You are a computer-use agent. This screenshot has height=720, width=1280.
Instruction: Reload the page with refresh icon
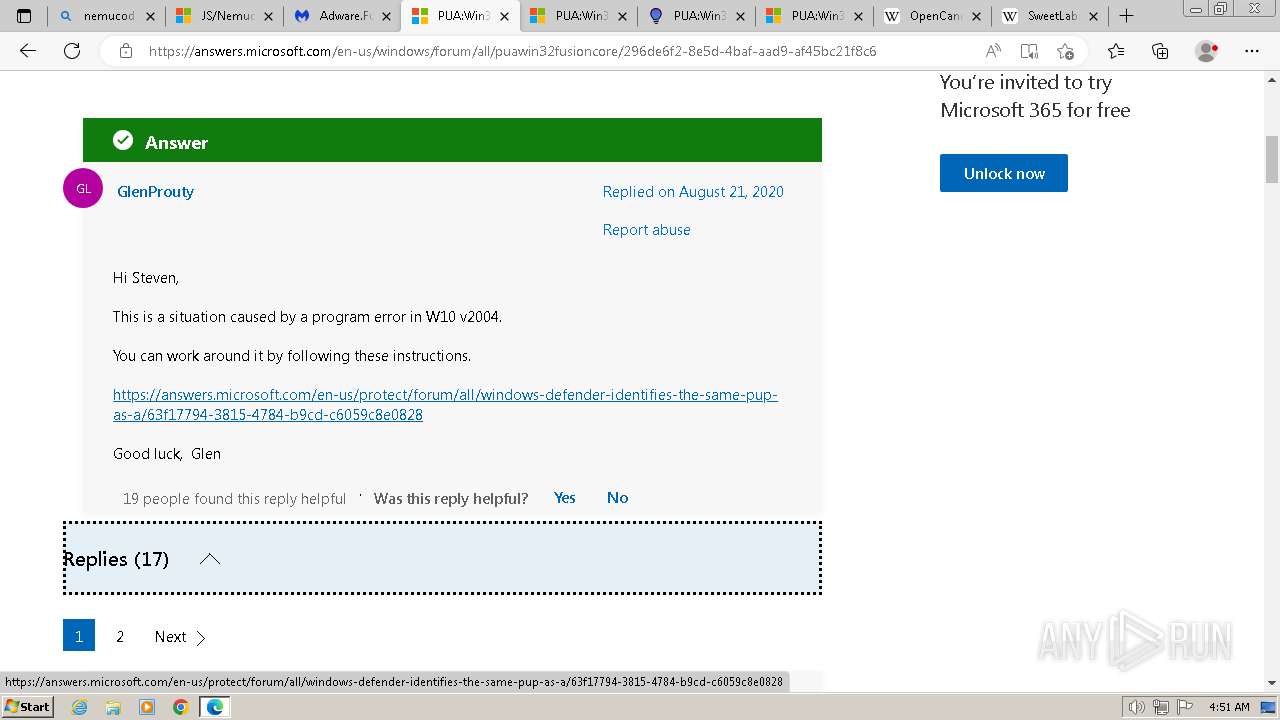tap(72, 51)
